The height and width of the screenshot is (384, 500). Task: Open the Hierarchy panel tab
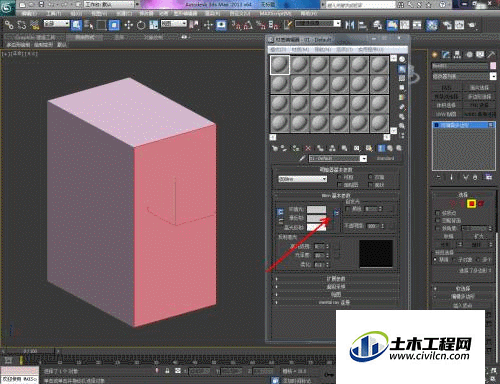coord(457,55)
